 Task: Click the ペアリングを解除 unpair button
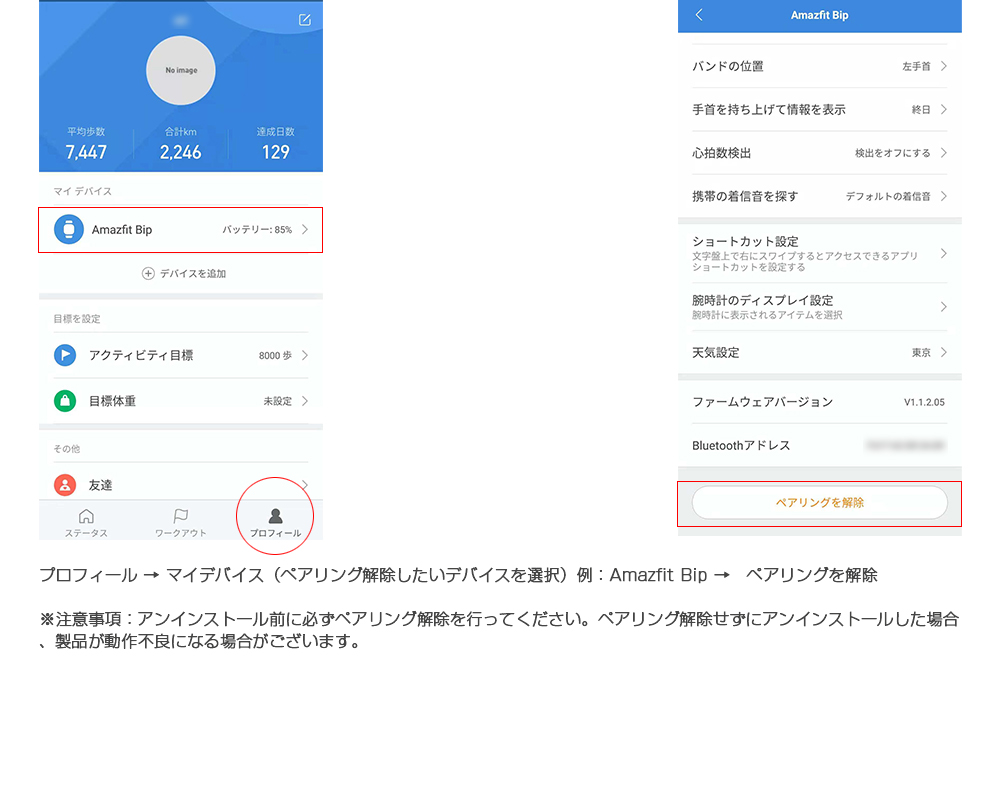820,503
